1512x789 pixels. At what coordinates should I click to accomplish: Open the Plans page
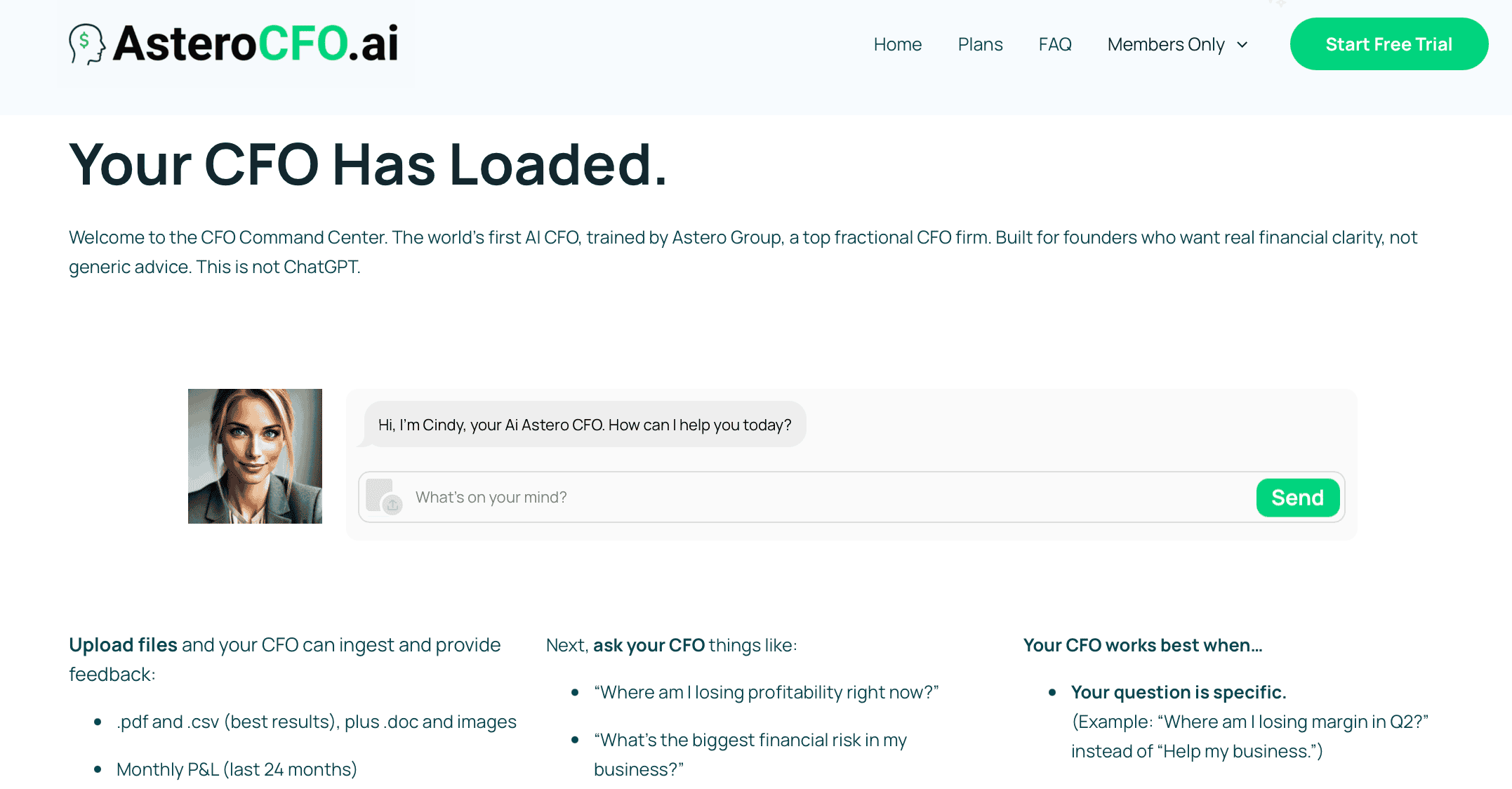(980, 44)
